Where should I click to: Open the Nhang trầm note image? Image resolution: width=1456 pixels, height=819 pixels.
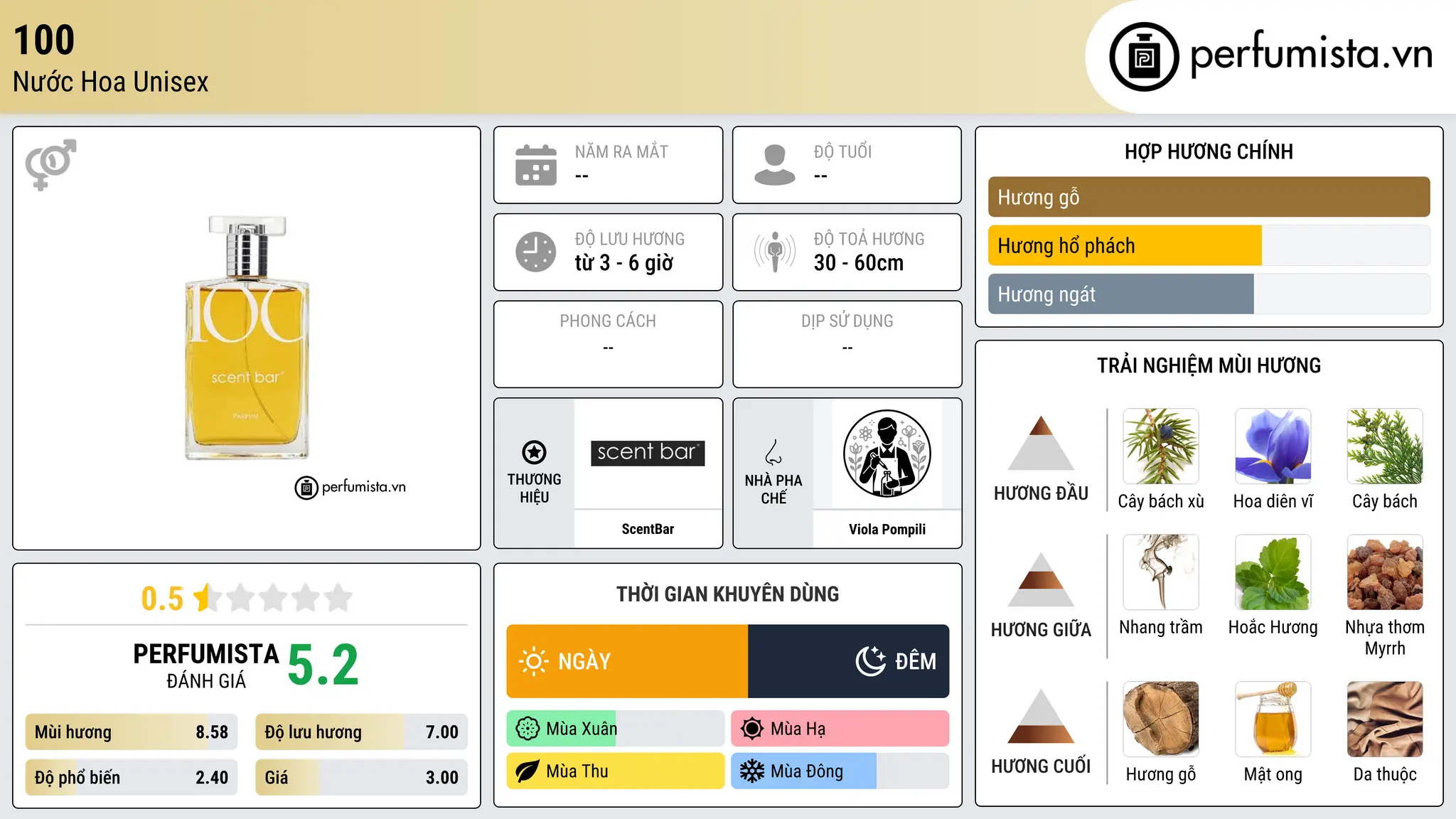coord(1161,572)
